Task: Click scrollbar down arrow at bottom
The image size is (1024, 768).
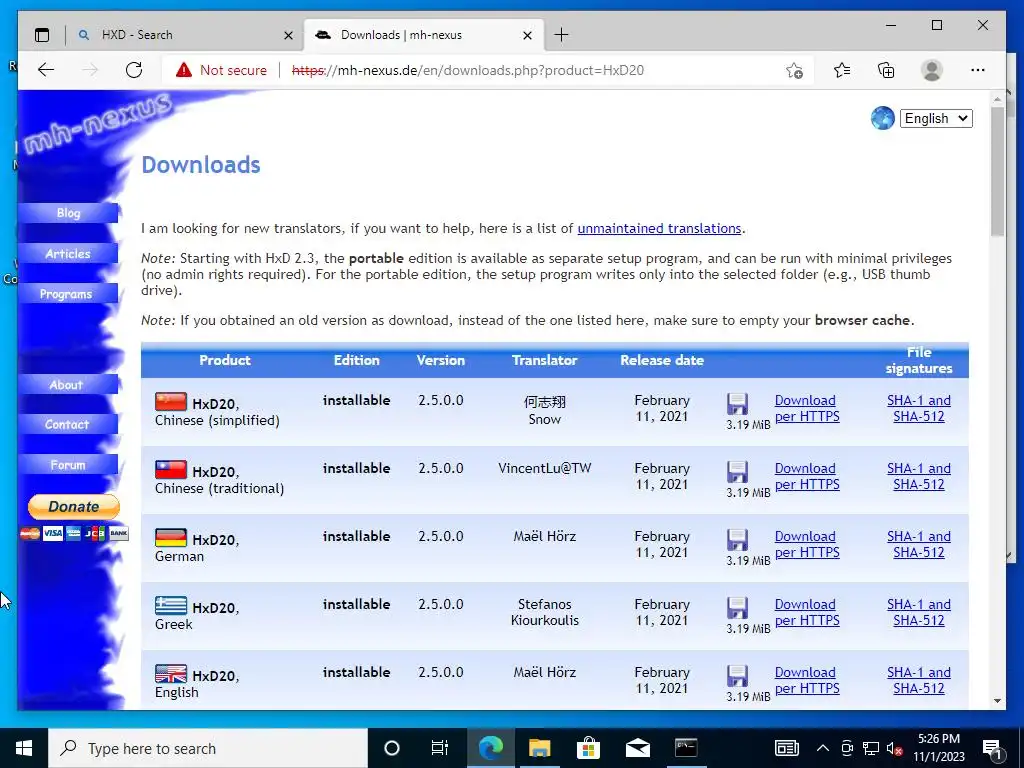Action: point(997,701)
